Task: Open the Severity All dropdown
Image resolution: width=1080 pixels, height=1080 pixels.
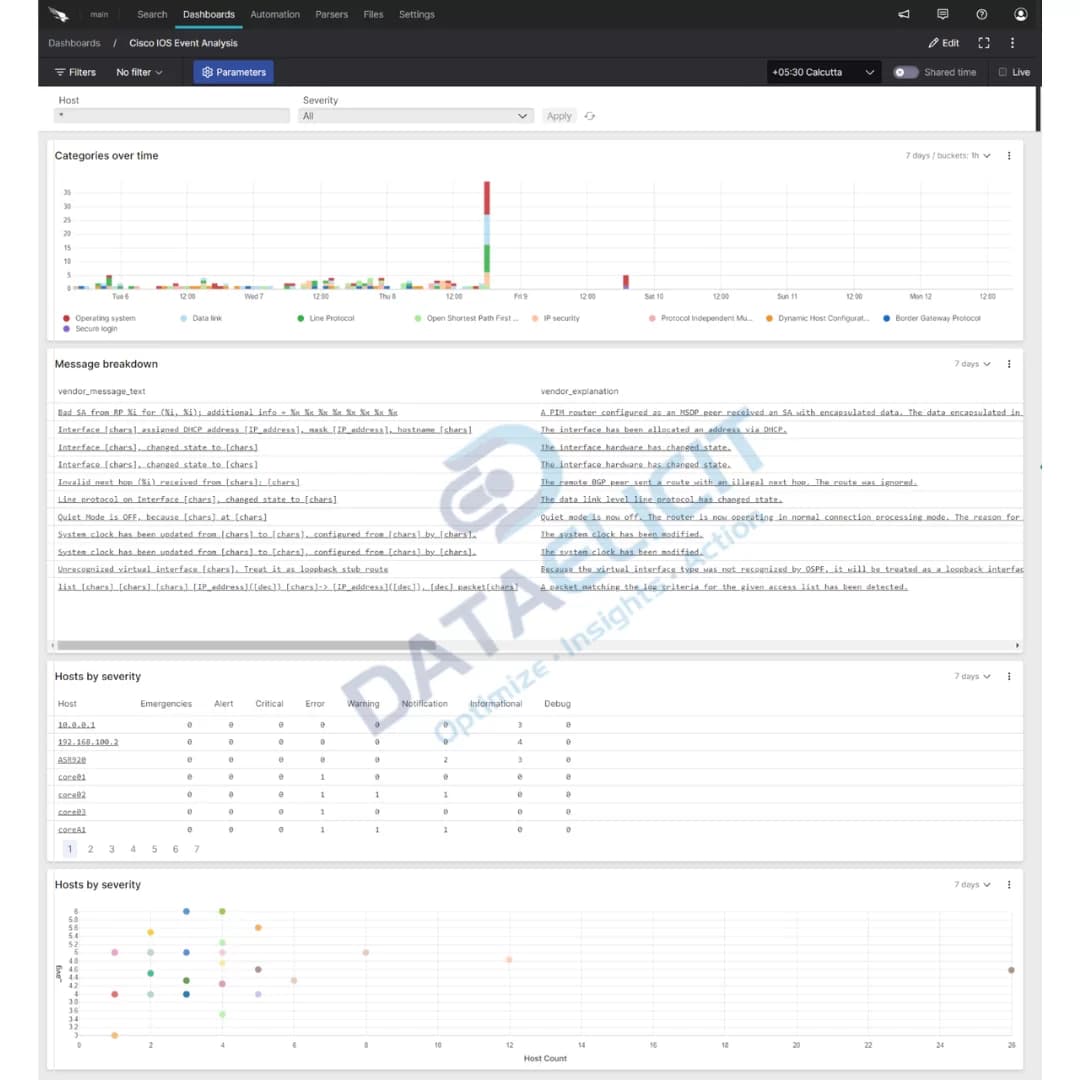Action: (x=417, y=115)
